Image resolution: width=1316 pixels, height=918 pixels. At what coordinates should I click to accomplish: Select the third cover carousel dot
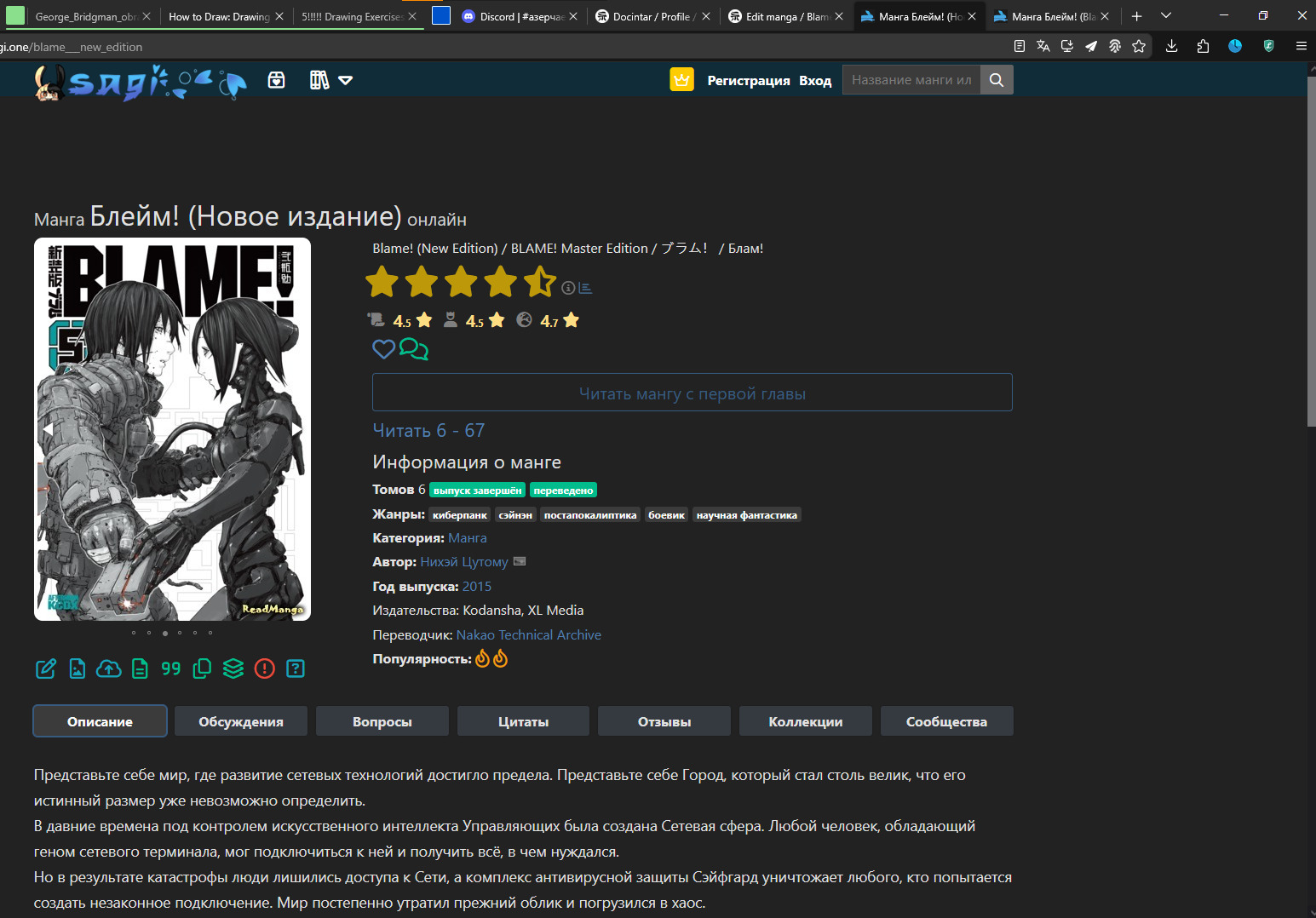(x=164, y=633)
